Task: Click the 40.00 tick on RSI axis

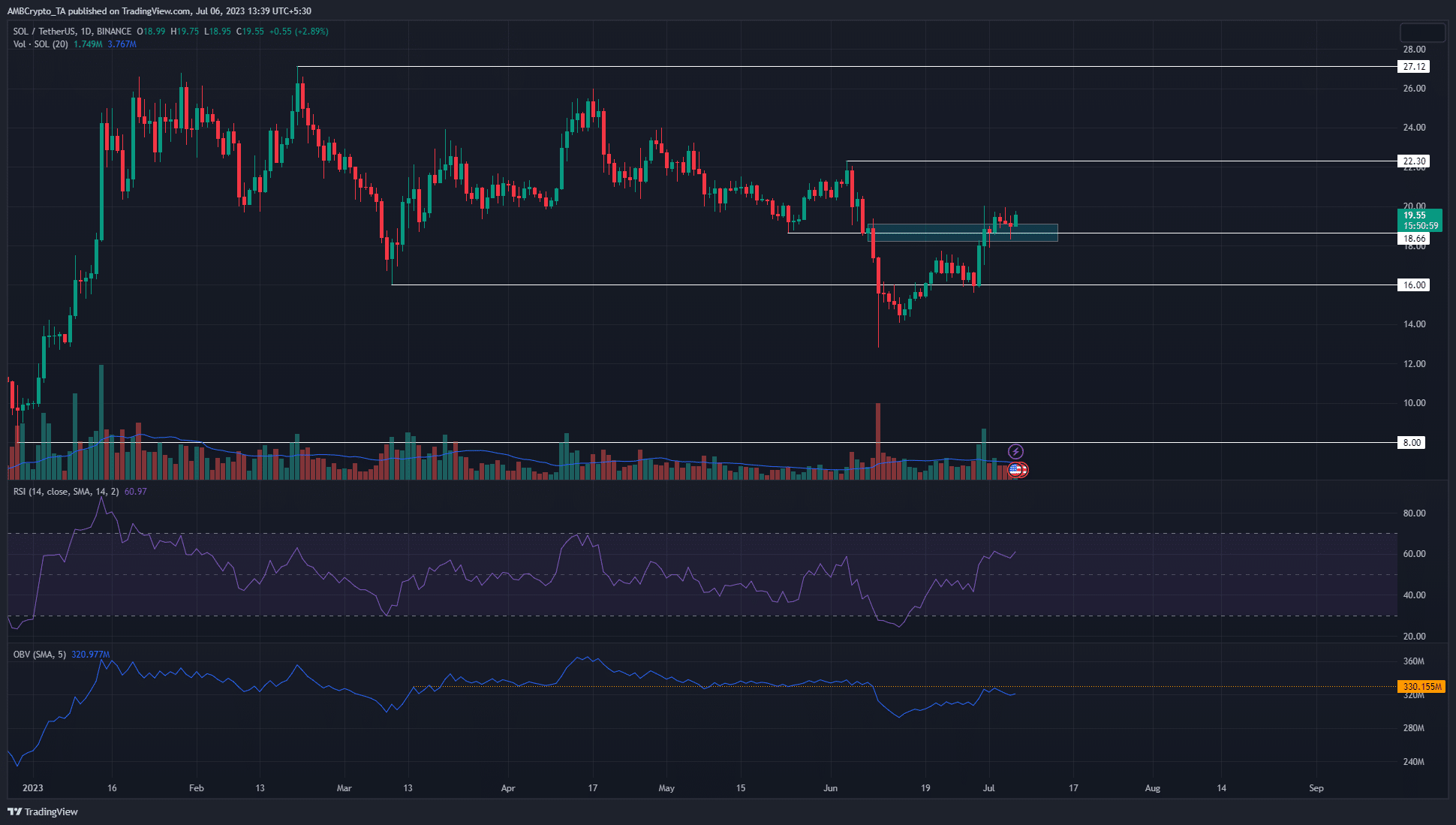Action: (1414, 595)
